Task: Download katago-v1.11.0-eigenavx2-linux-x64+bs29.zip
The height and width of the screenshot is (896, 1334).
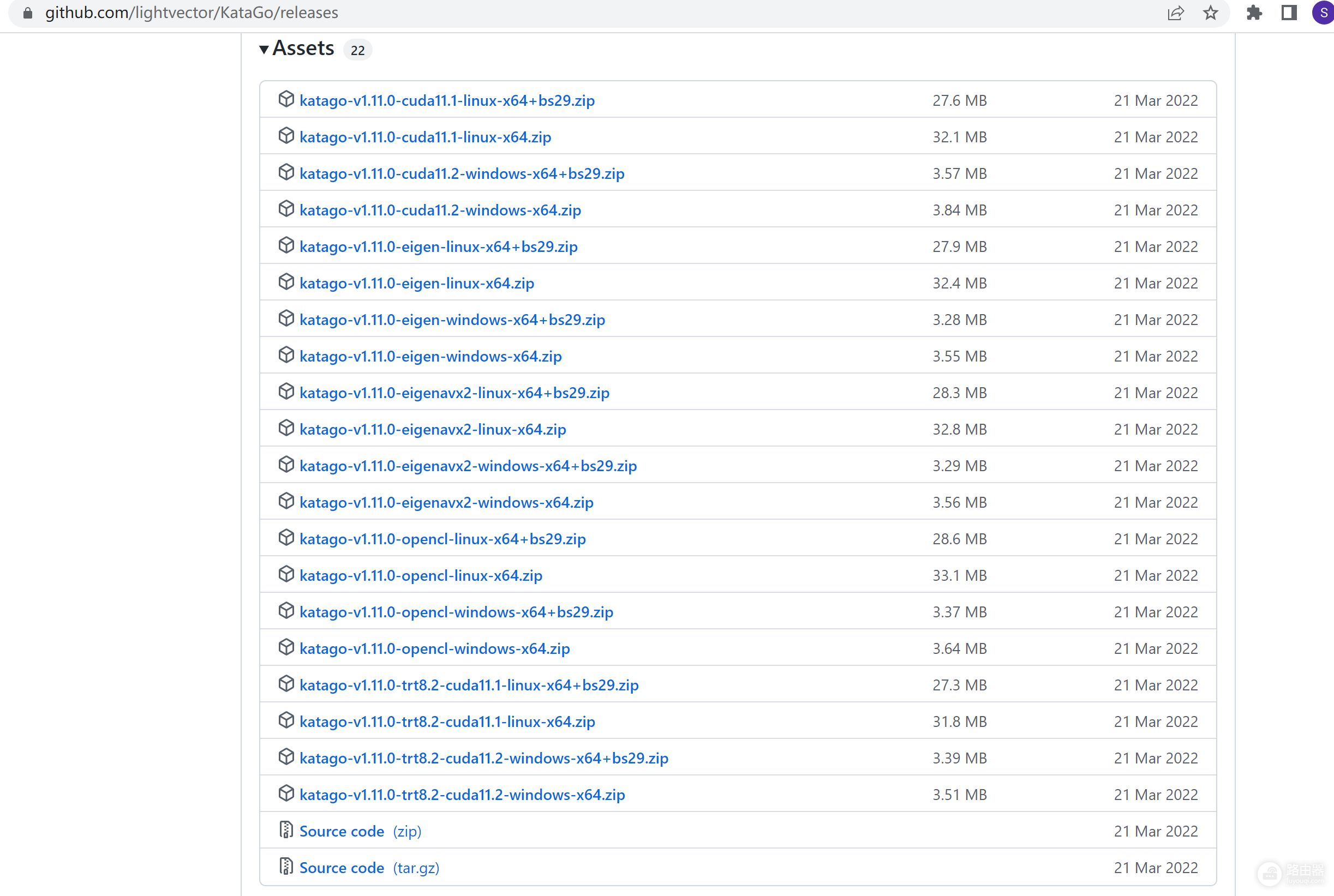Action: click(x=454, y=393)
